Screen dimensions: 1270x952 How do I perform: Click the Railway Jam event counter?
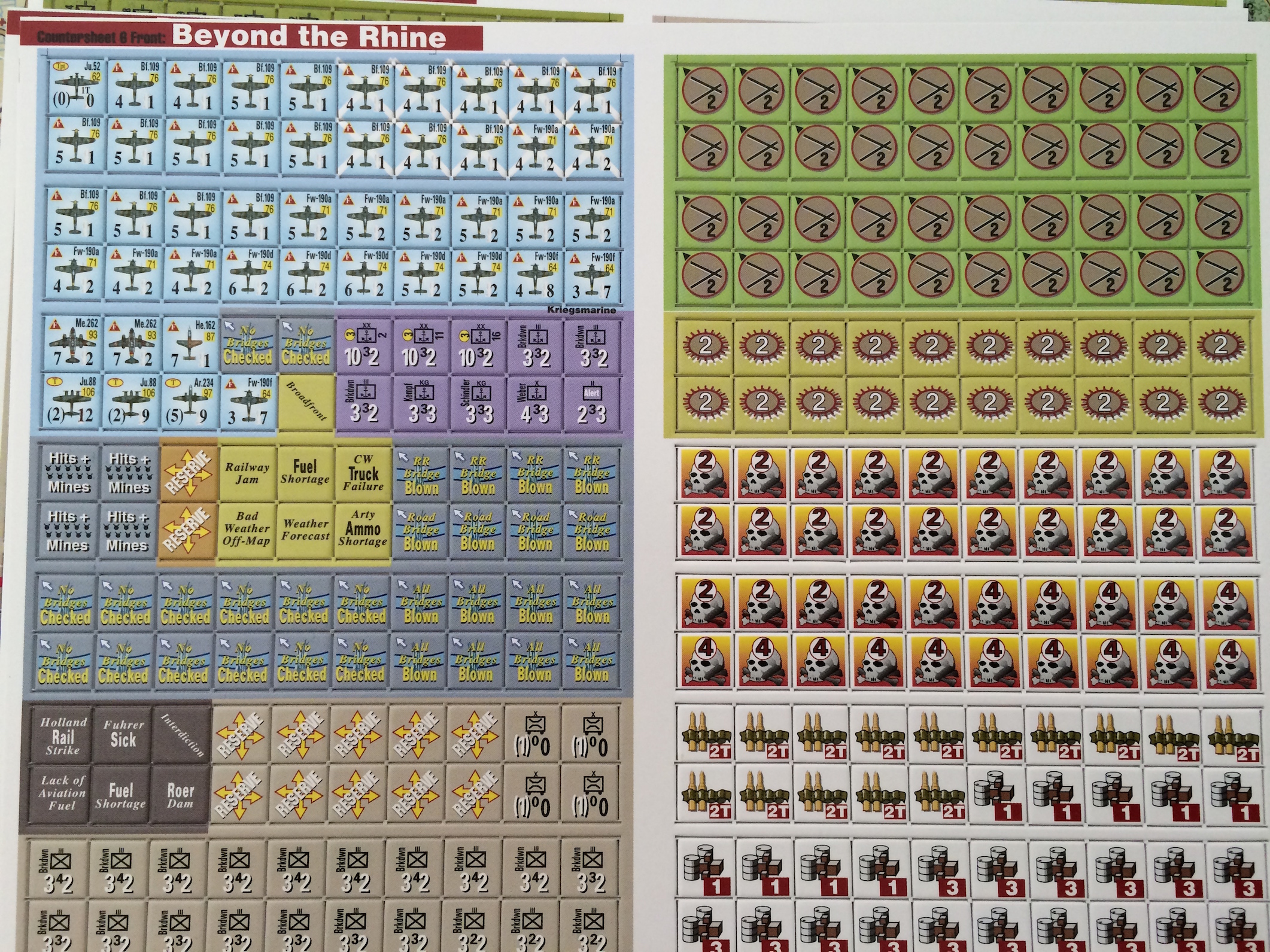click(x=247, y=473)
